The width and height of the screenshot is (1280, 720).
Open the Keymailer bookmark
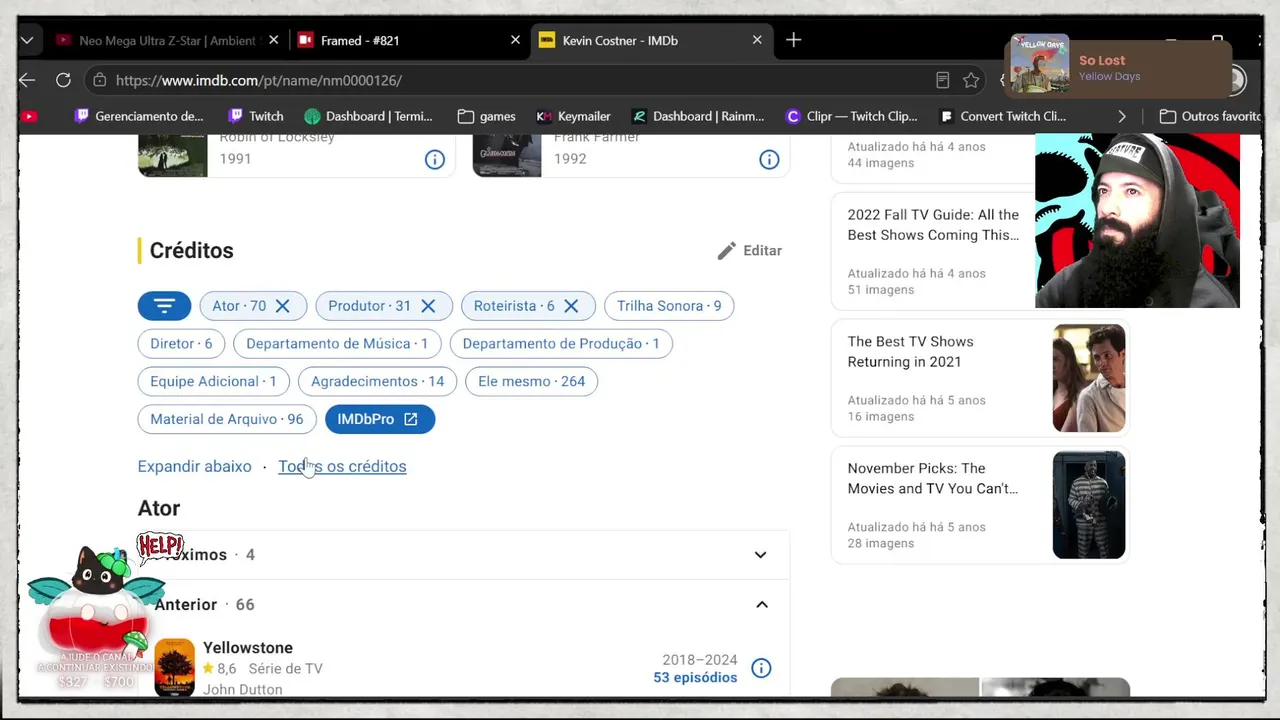click(x=573, y=116)
